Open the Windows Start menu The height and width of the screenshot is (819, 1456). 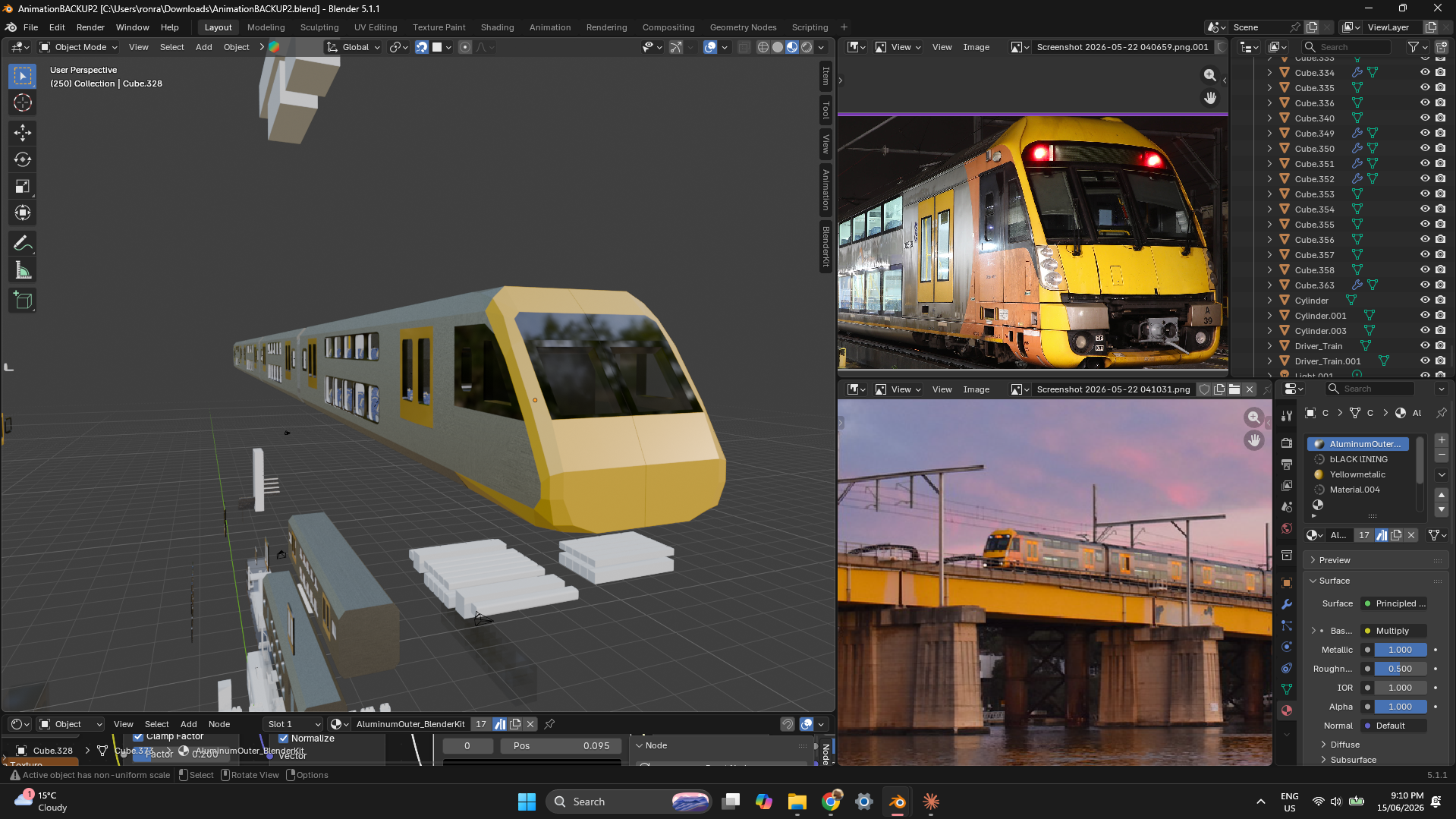click(527, 802)
